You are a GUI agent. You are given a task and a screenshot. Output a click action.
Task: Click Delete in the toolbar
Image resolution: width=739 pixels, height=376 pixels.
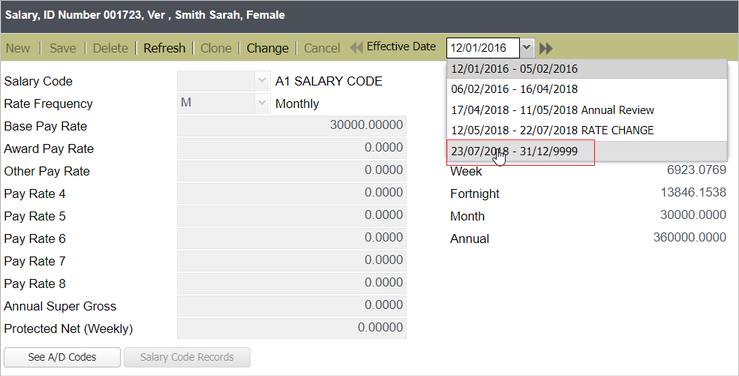(110, 48)
